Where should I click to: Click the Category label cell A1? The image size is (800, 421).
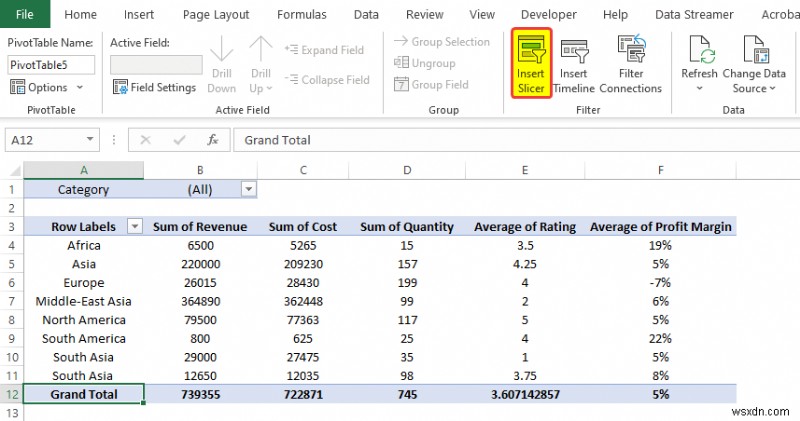pos(84,189)
